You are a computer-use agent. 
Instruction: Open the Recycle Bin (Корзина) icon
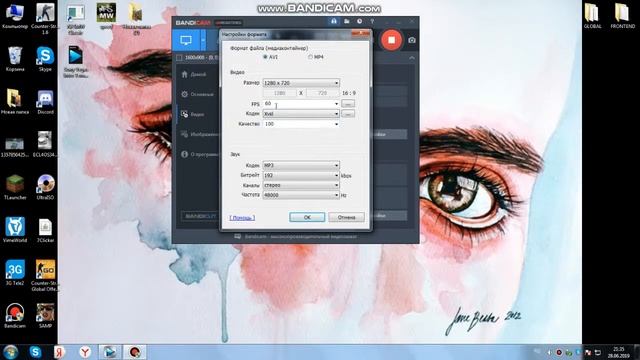click(15, 59)
